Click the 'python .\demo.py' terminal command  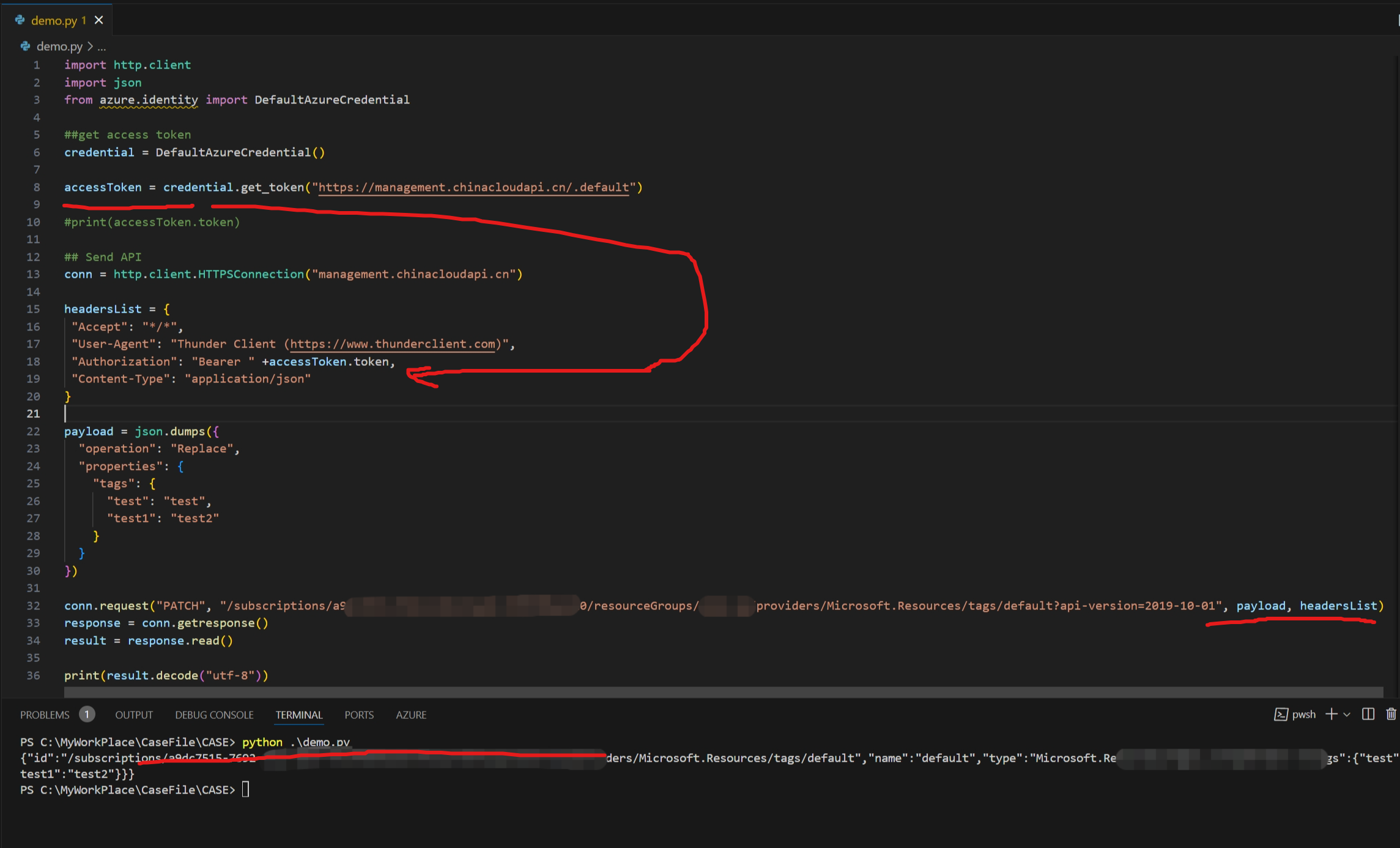[x=296, y=742]
